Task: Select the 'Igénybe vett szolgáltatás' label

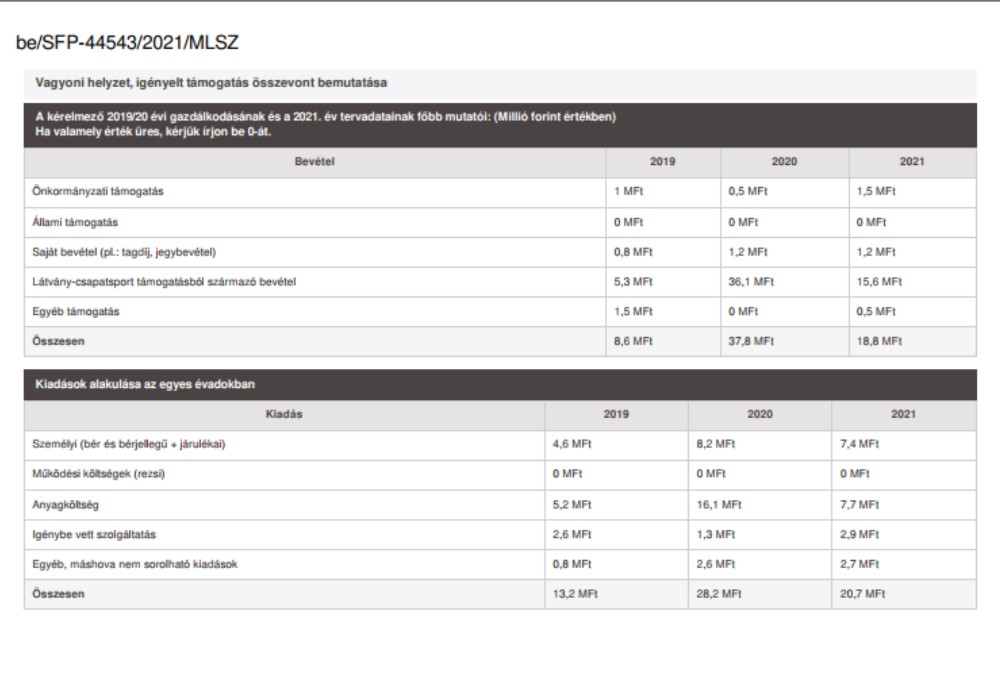Action: (94, 535)
